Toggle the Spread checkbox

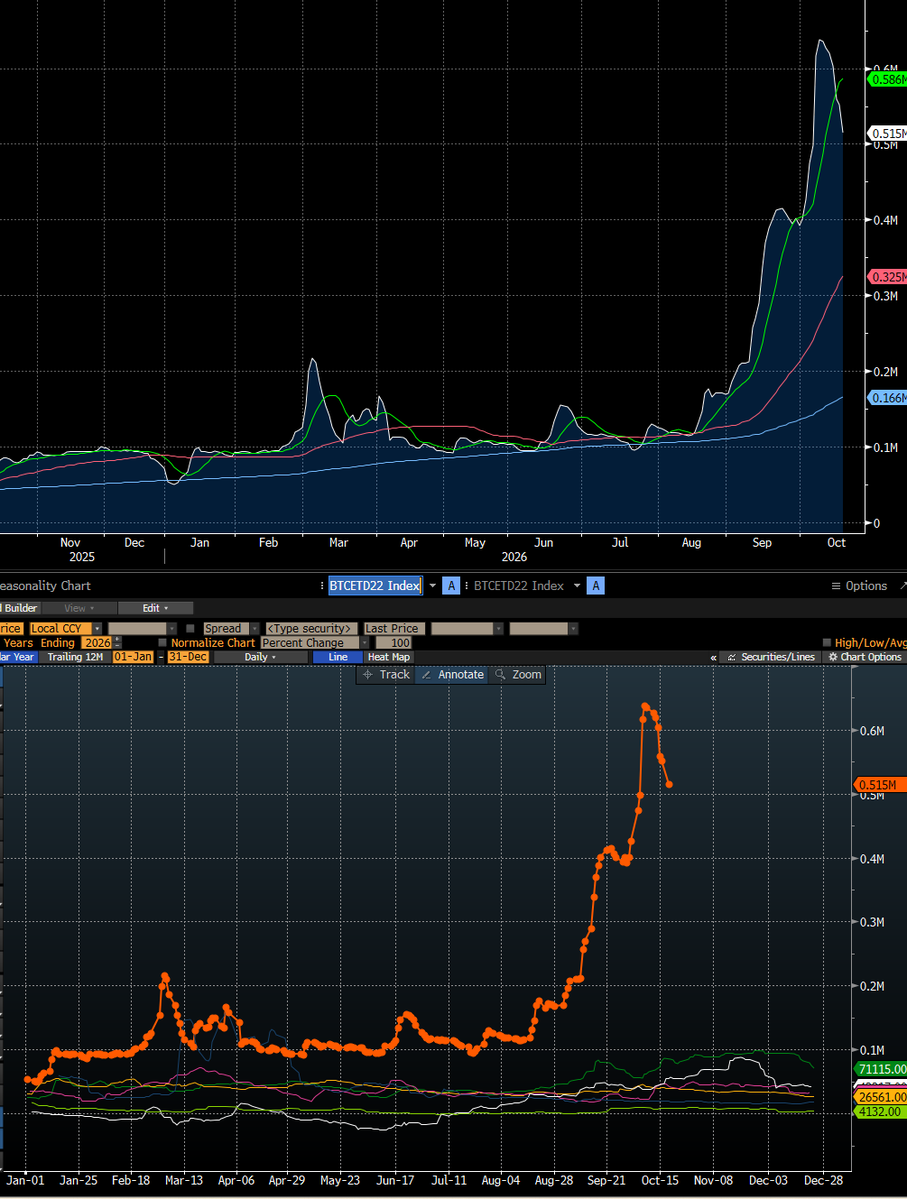point(190,629)
